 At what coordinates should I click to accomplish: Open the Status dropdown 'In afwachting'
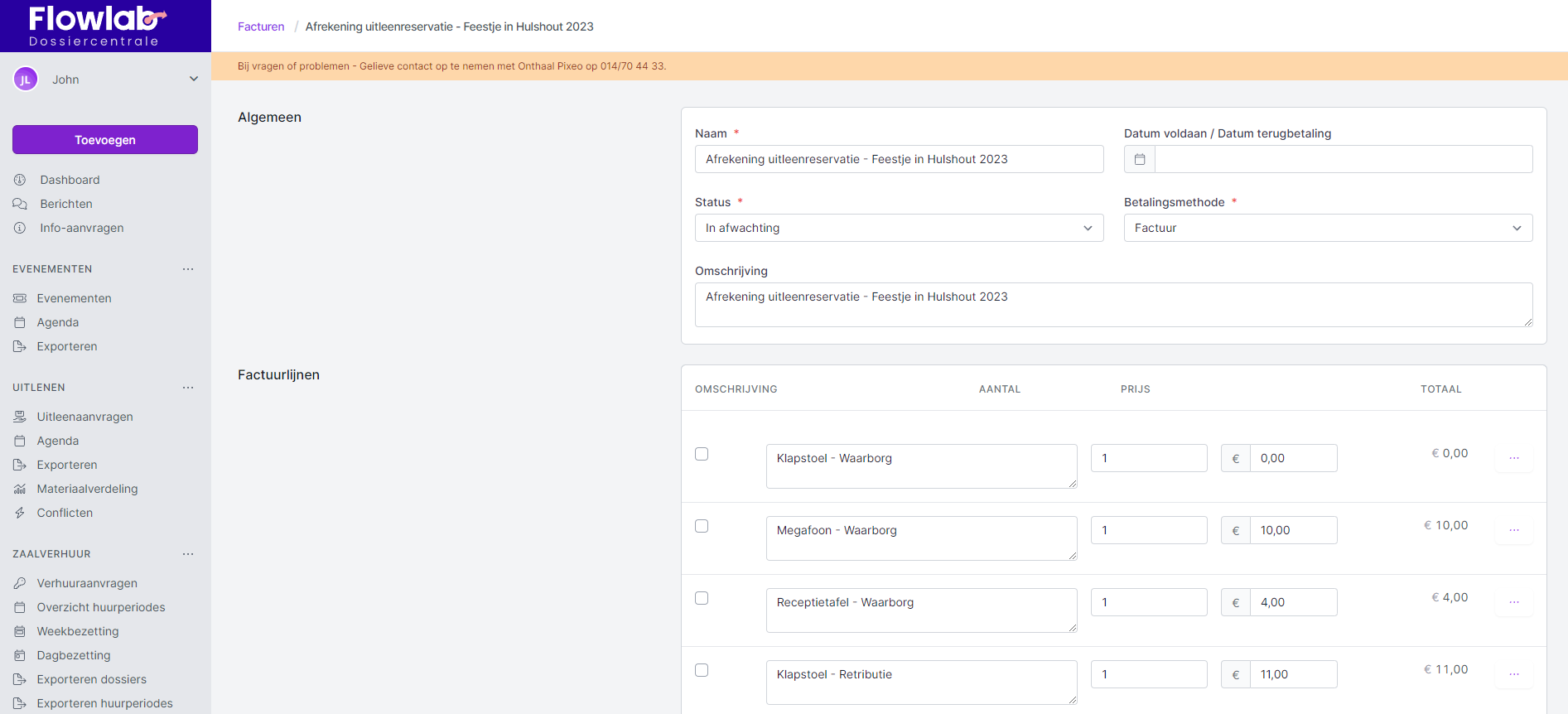pyautogui.click(x=899, y=228)
